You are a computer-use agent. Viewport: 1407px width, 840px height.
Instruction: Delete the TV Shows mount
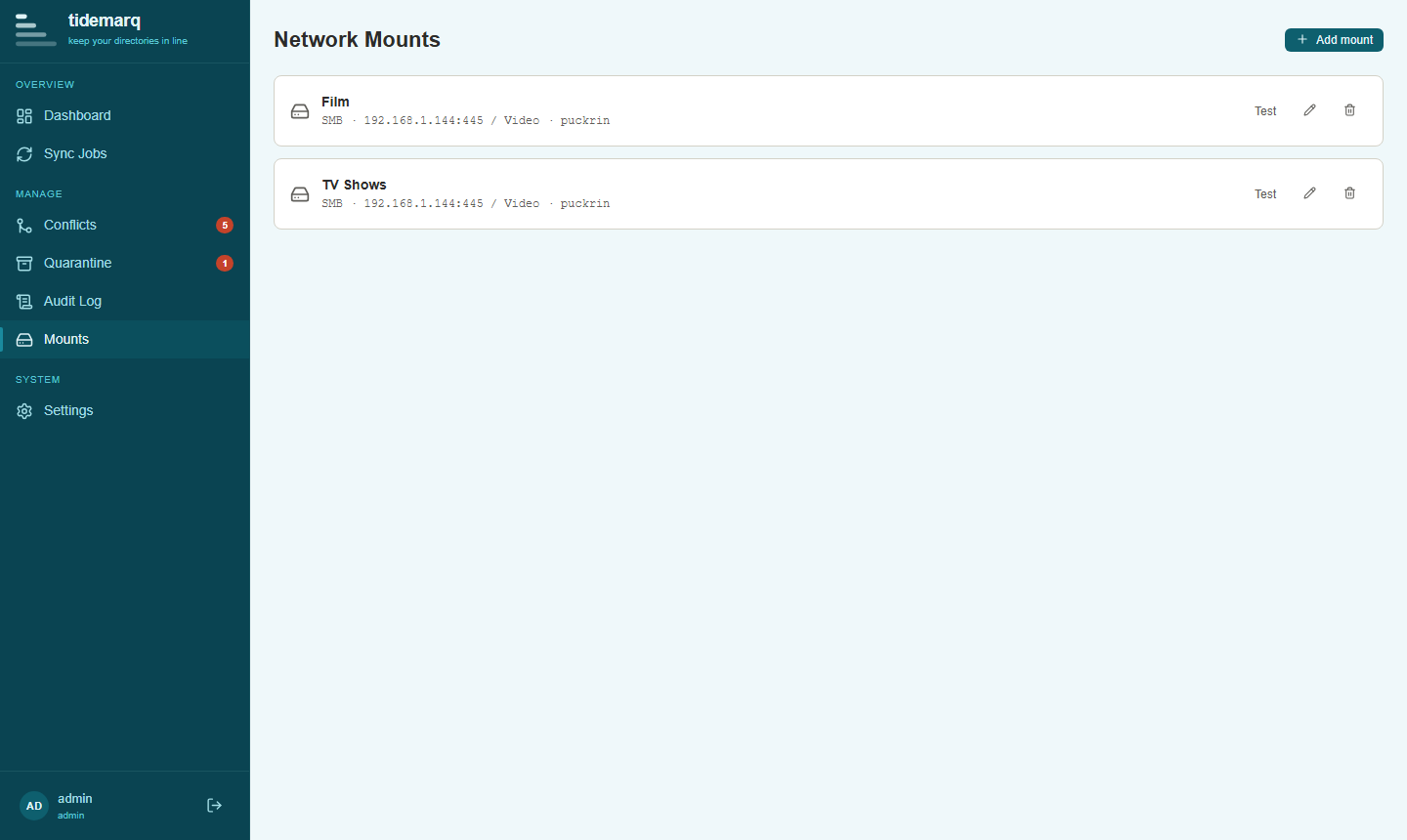pyautogui.click(x=1349, y=193)
